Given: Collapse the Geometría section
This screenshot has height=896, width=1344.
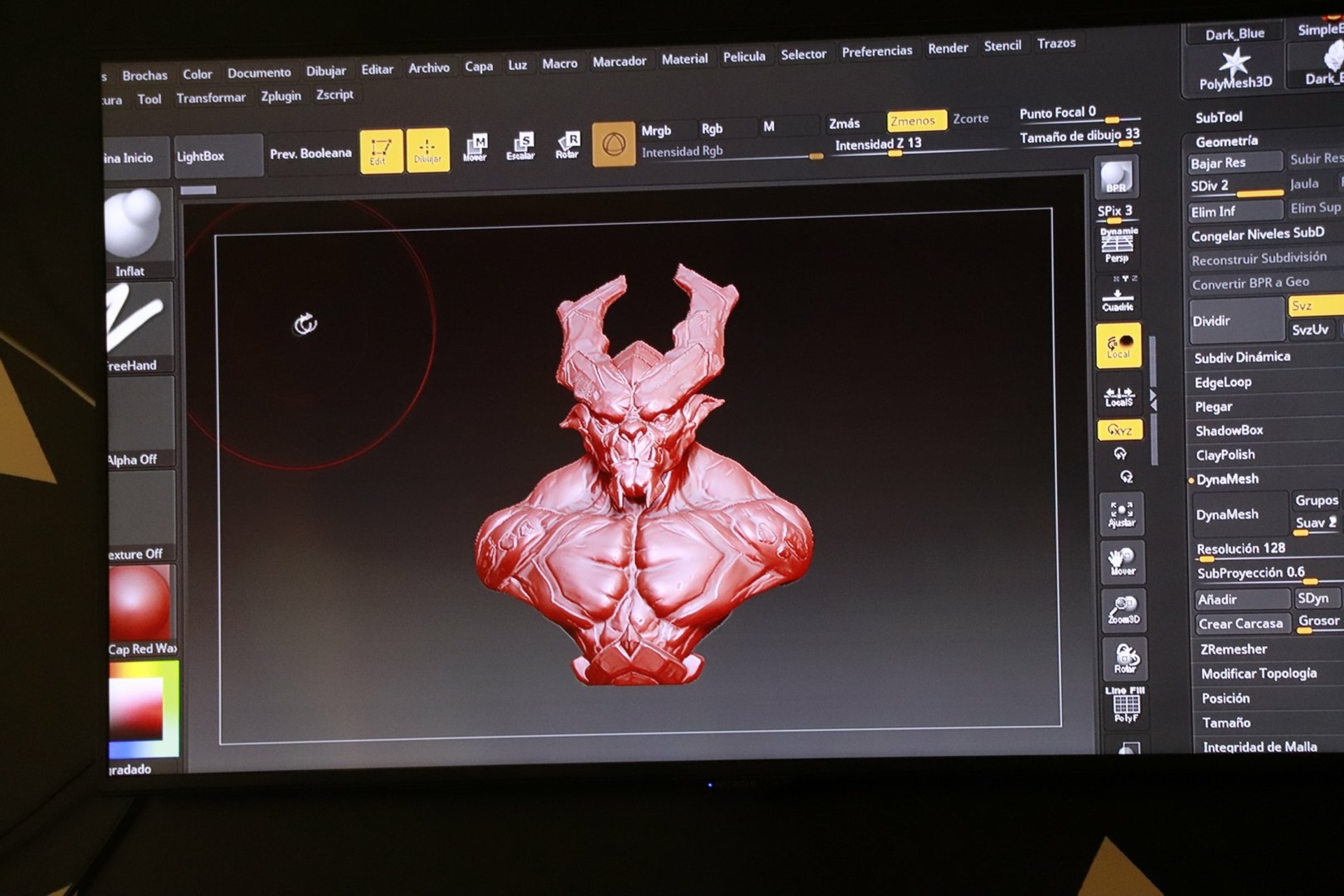Looking at the screenshot, I should pyautogui.click(x=1227, y=141).
